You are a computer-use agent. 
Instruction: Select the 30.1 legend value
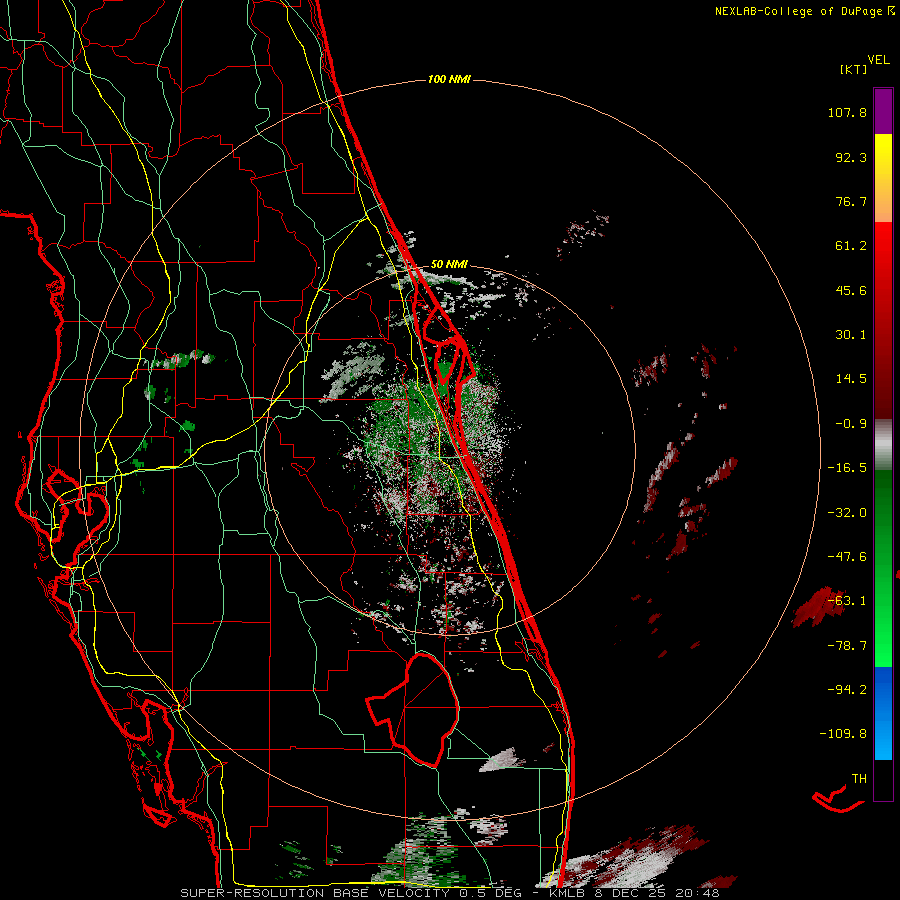[x=851, y=335]
